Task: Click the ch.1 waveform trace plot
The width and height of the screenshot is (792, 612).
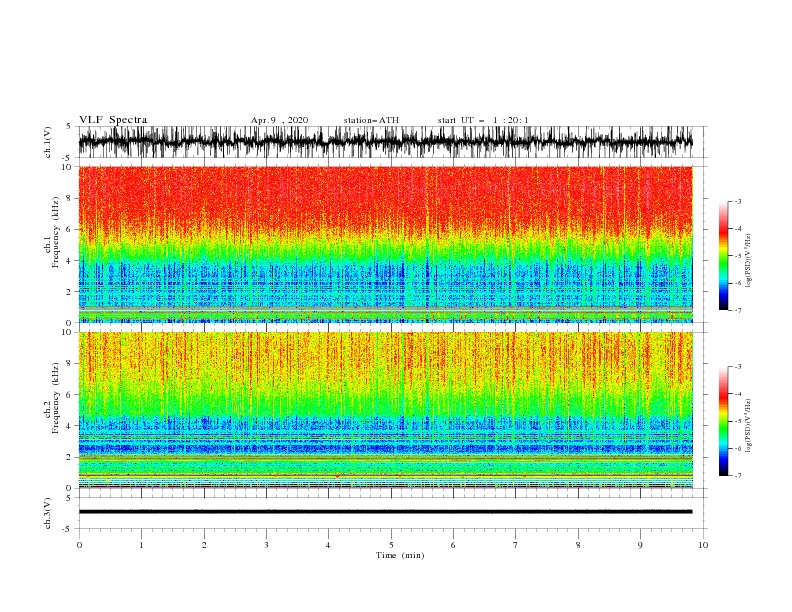Action: pyautogui.click(x=385, y=142)
